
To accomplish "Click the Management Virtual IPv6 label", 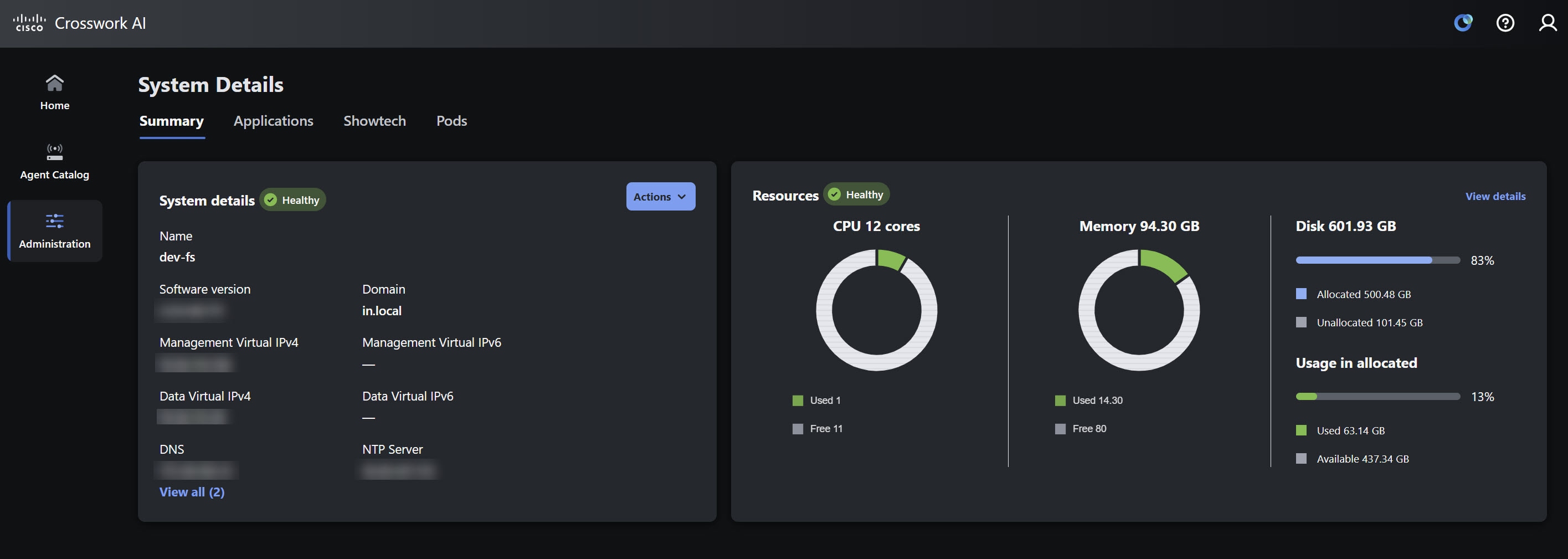I will [x=431, y=342].
